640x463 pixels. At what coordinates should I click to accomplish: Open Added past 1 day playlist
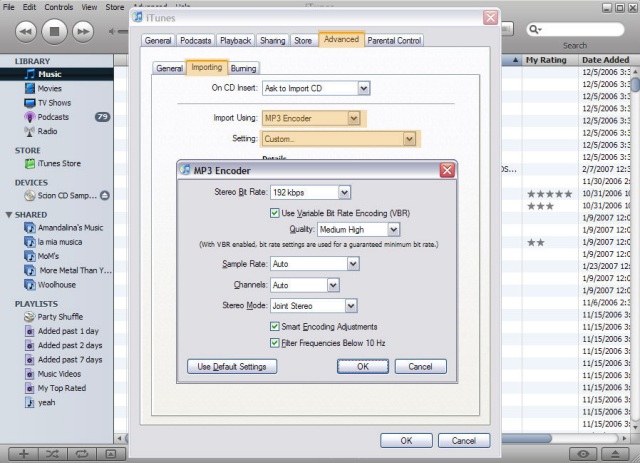pos(68,331)
